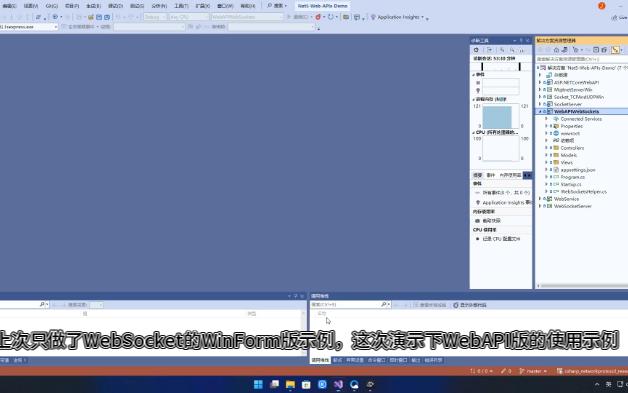This screenshot has width=628, height=393.
Task: Click the red hot reload toolbar icon
Action: click(318, 17)
